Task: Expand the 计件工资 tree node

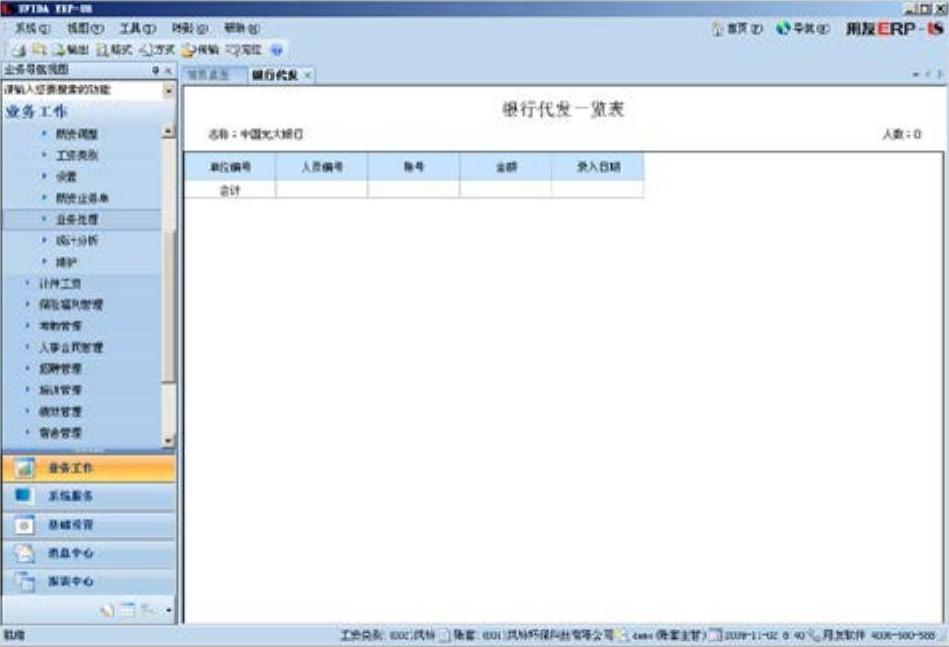Action: click(27, 283)
